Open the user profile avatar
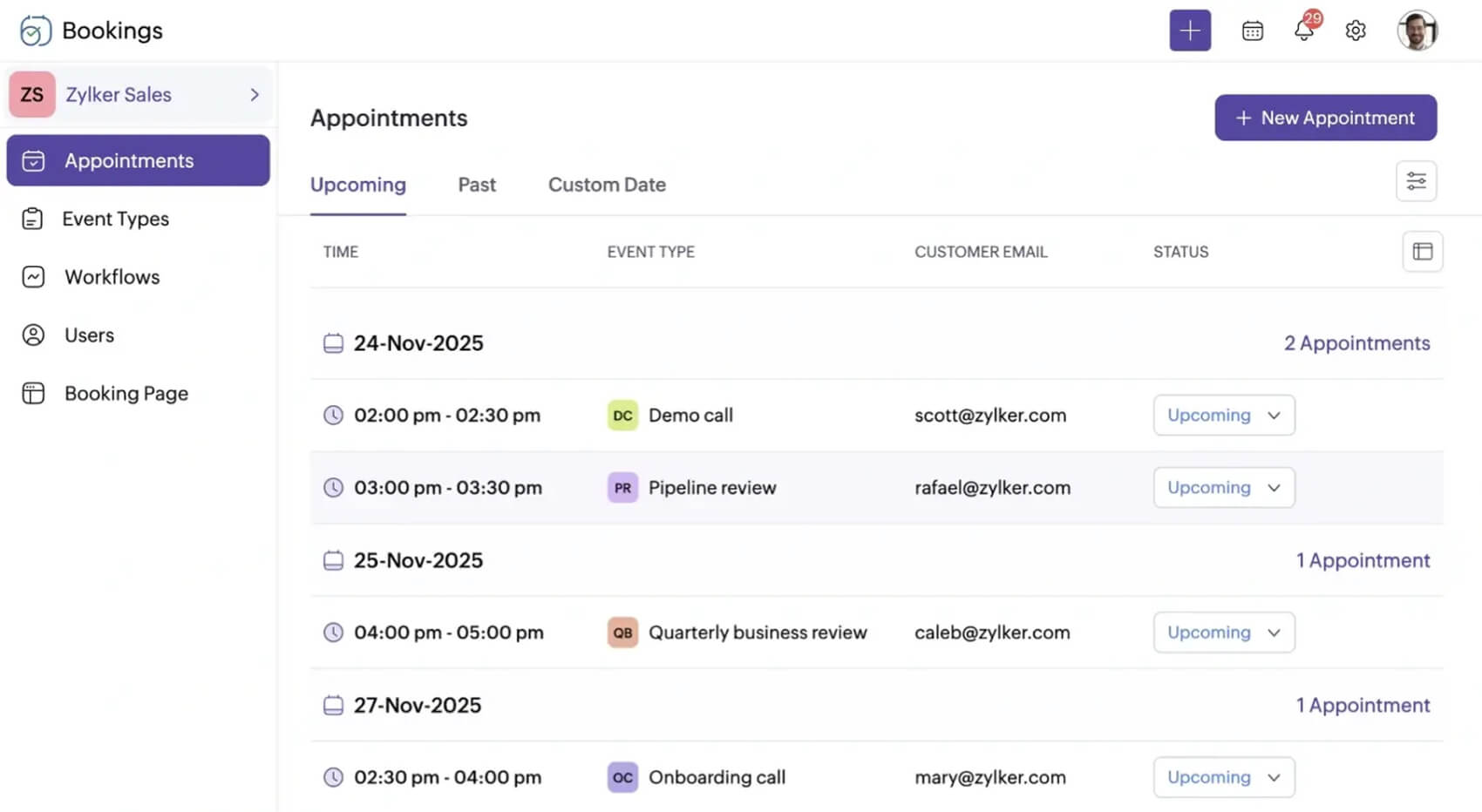This screenshot has width=1482, height=812. 1418,29
